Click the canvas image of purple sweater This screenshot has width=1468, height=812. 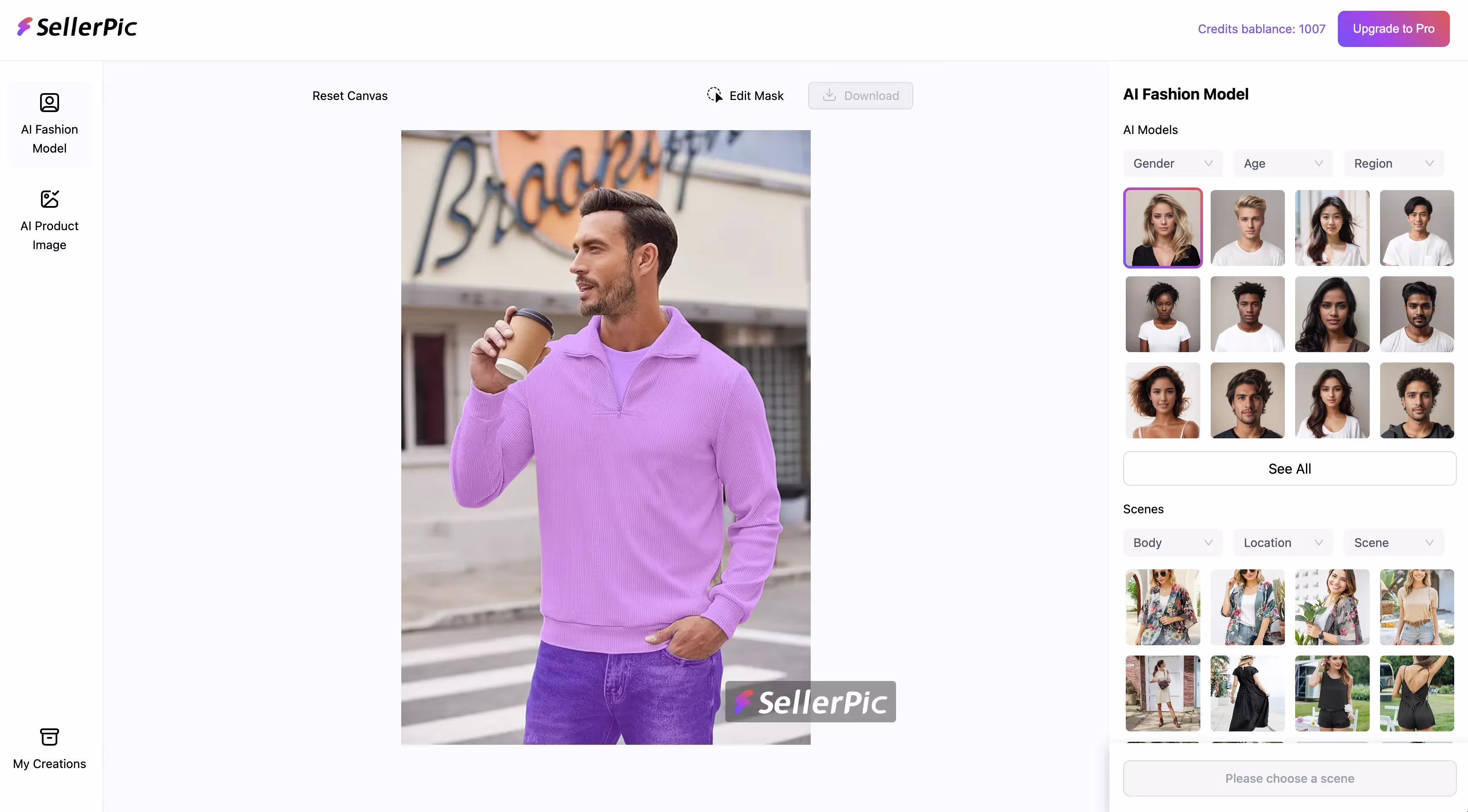coord(605,437)
